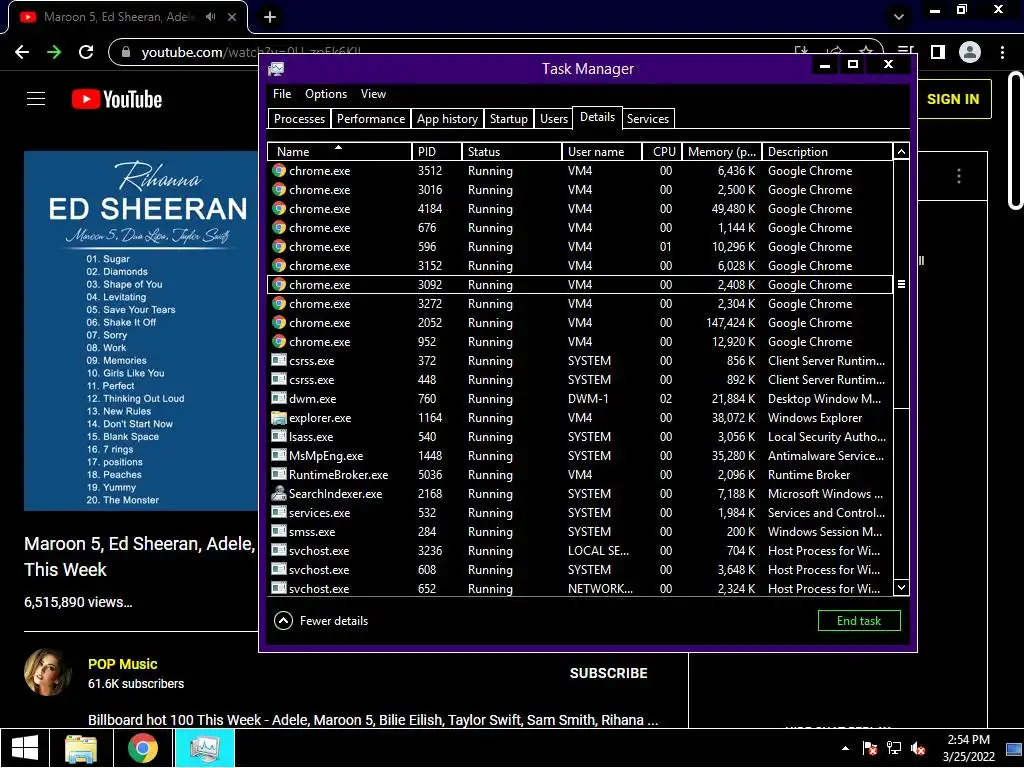Open the POP Music channel link

pos(123,664)
